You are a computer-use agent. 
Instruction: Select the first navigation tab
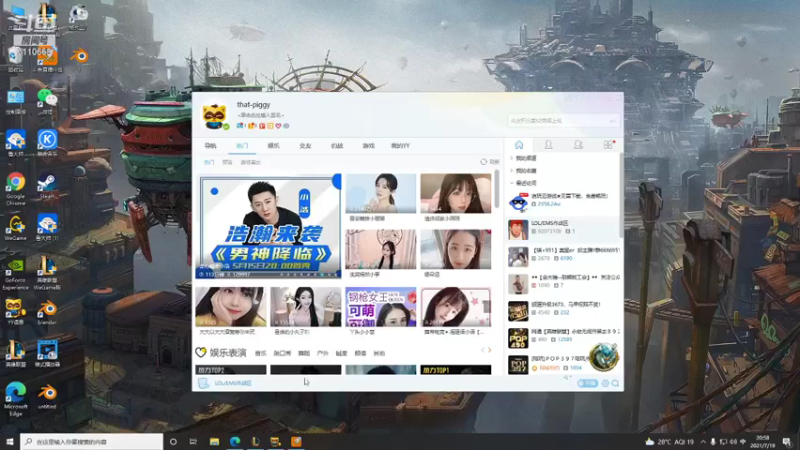coord(210,146)
